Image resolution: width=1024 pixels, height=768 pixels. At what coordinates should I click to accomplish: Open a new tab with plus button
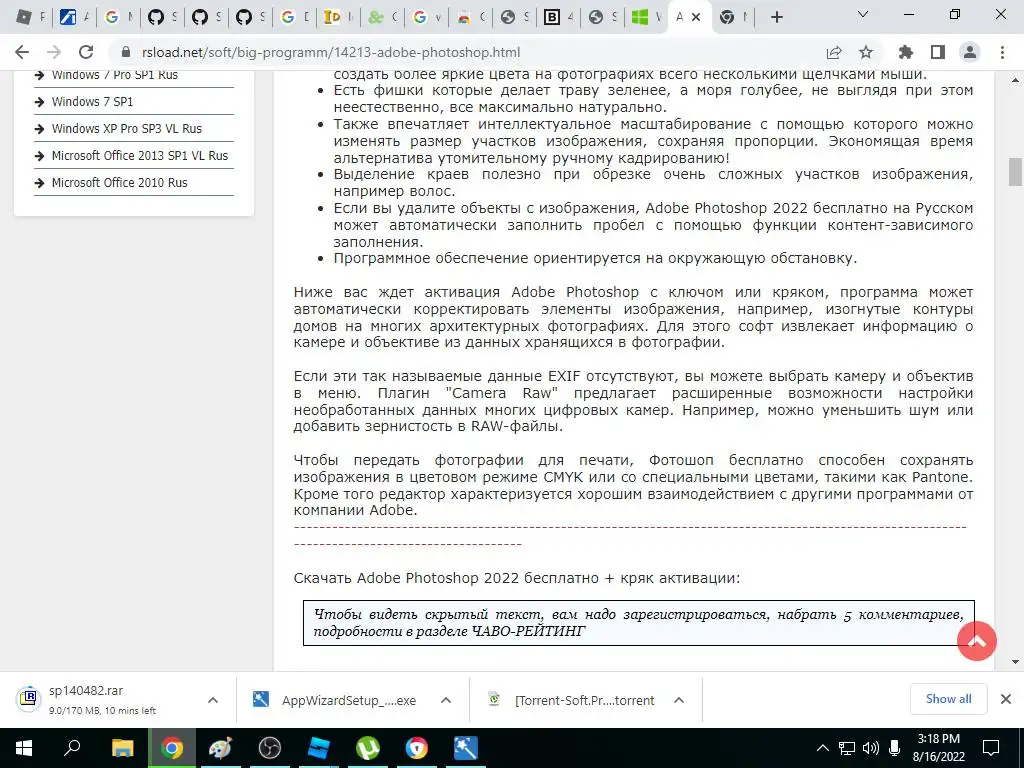(x=776, y=18)
